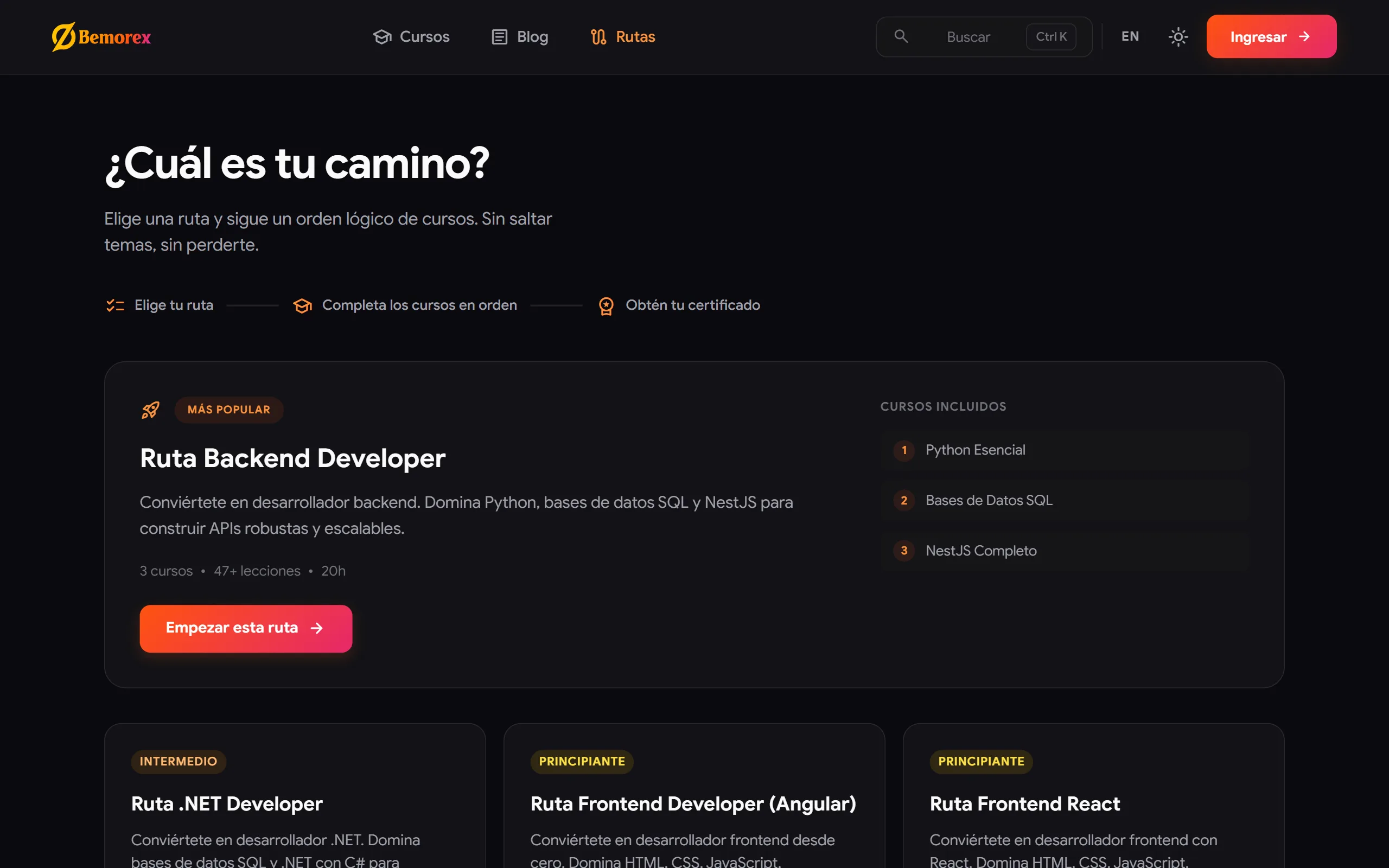The image size is (1389, 868).
Task: Open the Ruta Frontend Developer (Angular) card
Action: tap(694, 796)
